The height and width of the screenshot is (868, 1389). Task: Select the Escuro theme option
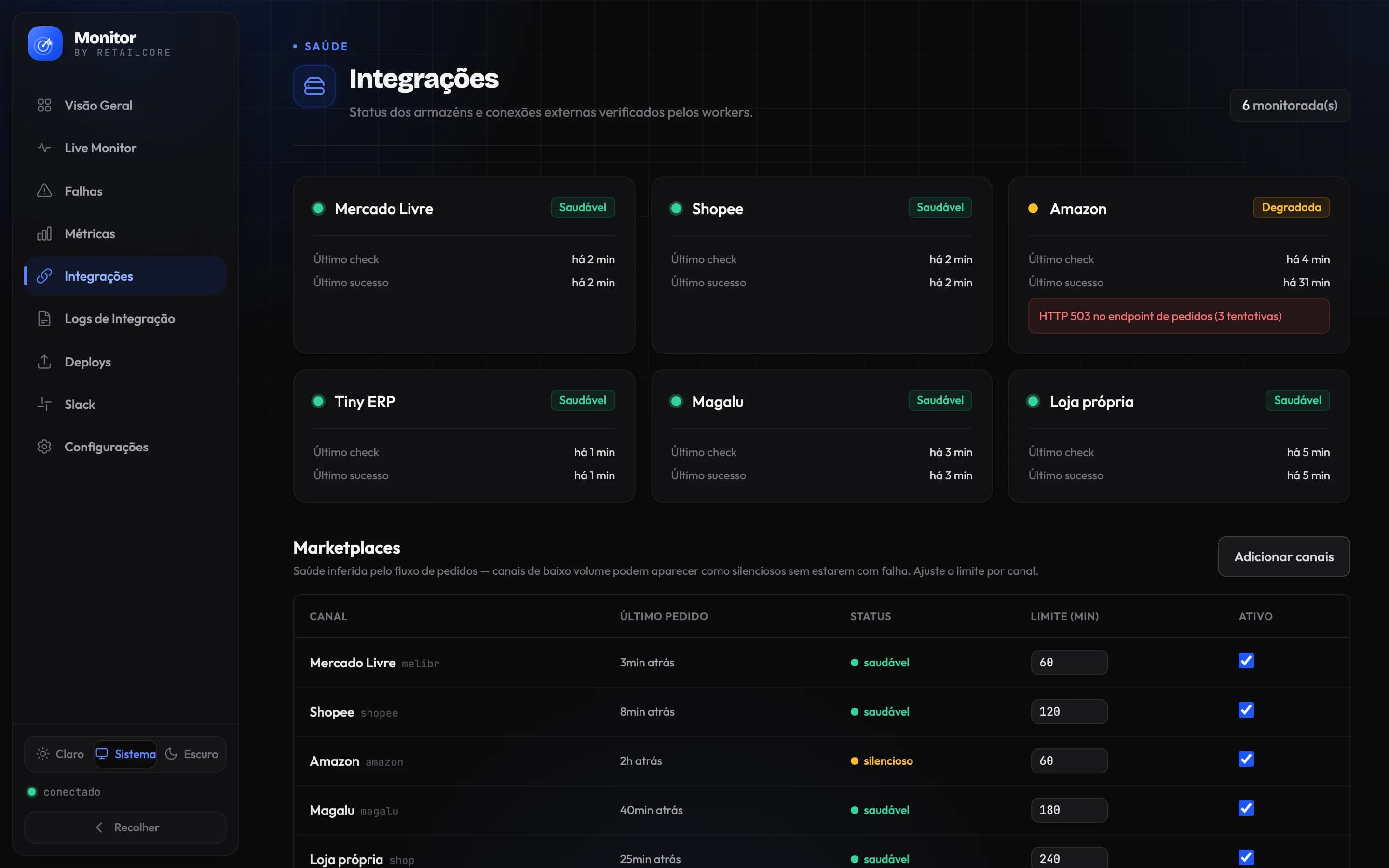pos(191,754)
